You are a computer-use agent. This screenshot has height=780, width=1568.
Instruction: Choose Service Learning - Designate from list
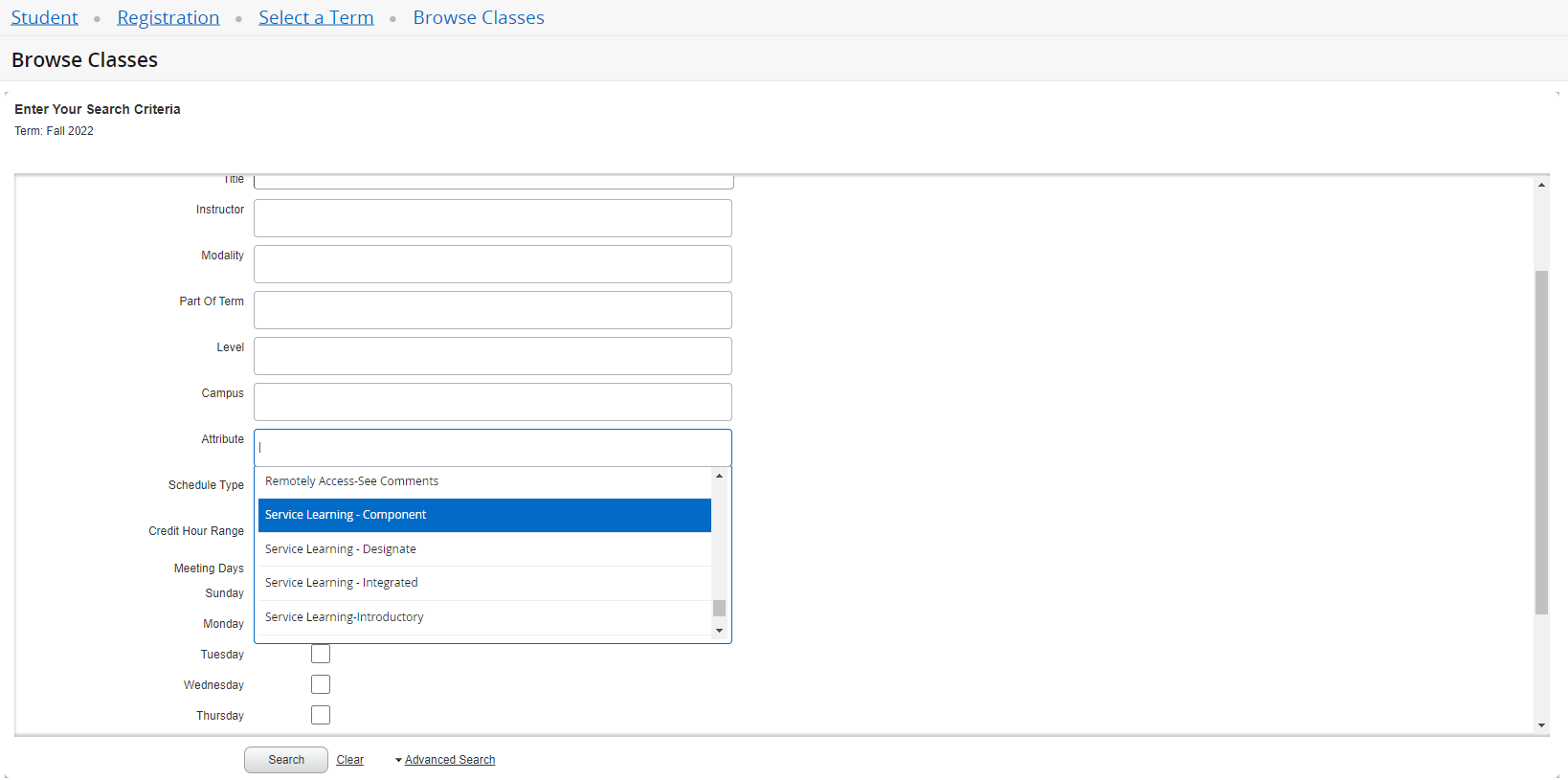484,549
